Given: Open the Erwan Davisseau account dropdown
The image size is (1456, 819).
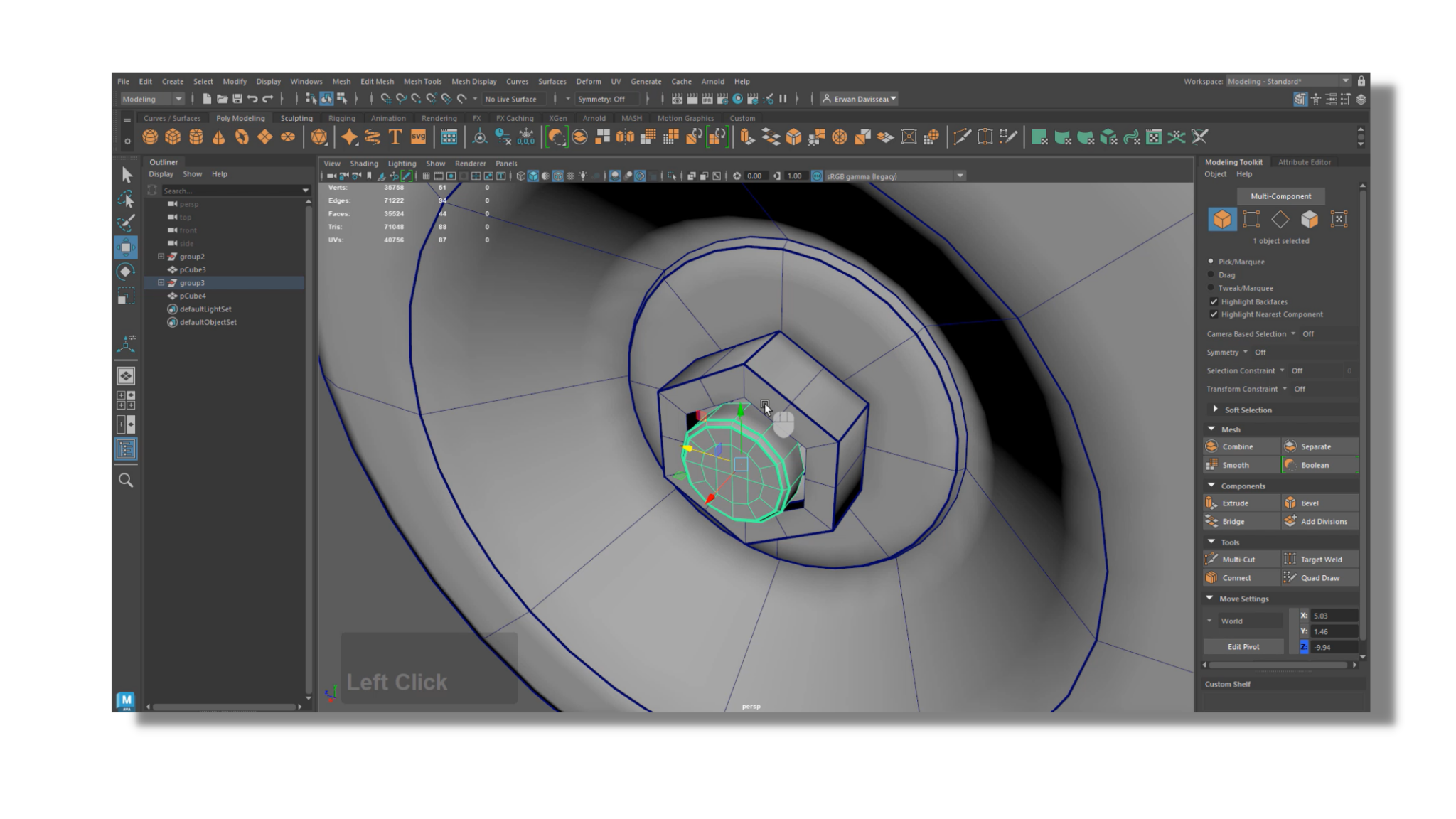Looking at the screenshot, I should point(859,99).
